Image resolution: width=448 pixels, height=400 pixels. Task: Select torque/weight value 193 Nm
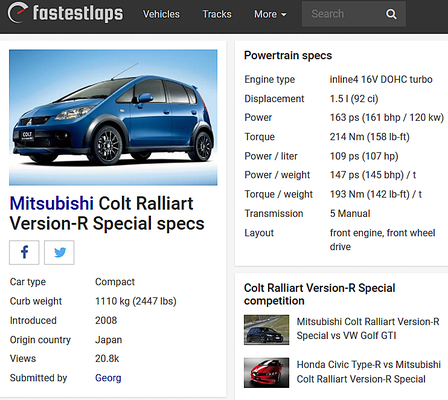pos(376,194)
